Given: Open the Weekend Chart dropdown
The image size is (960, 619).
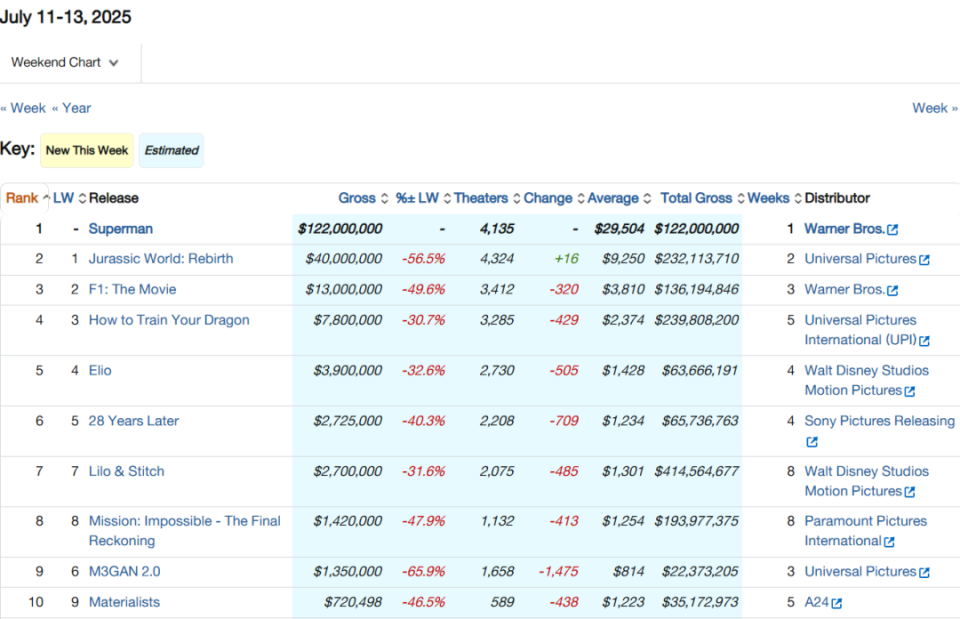Looking at the screenshot, I should (x=65, y=62).
